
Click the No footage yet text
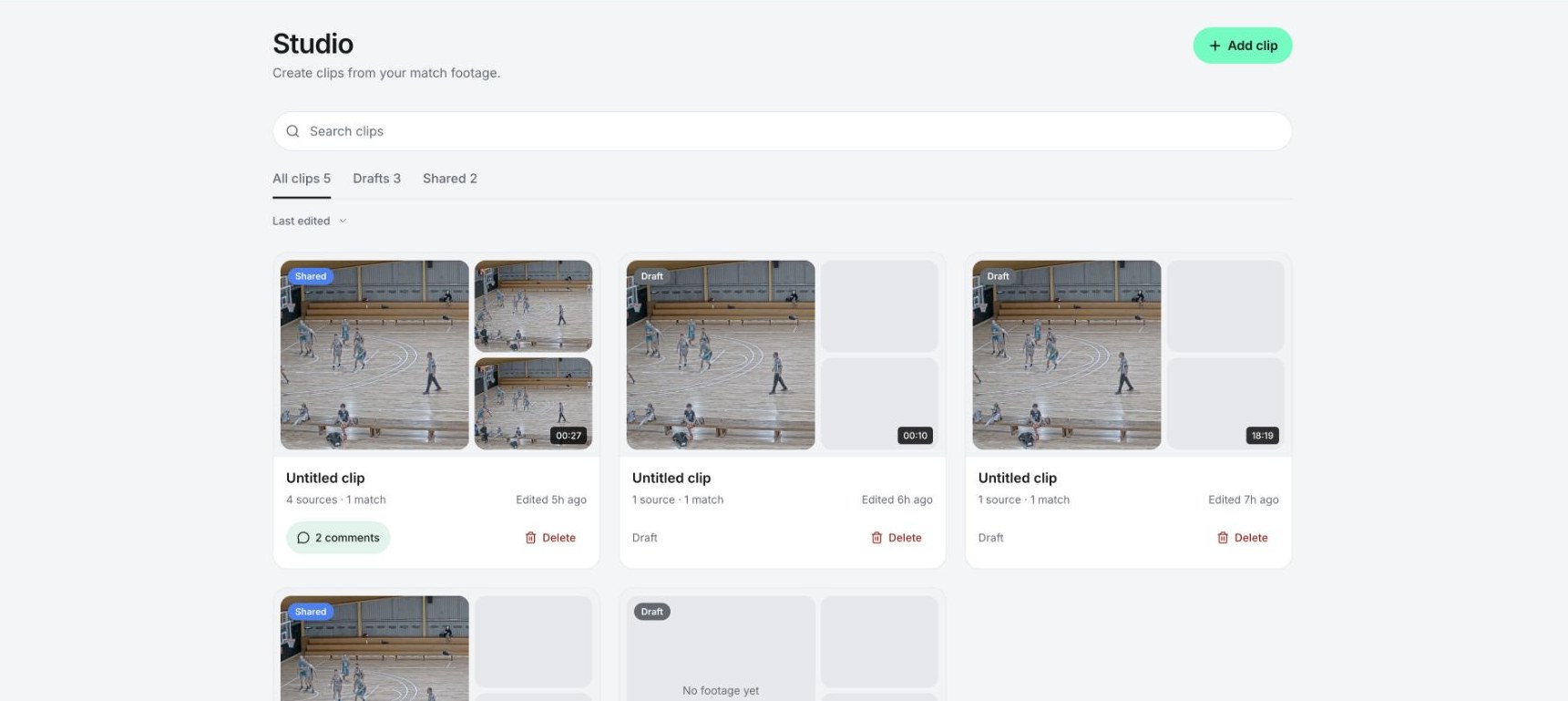pos(721,690)
